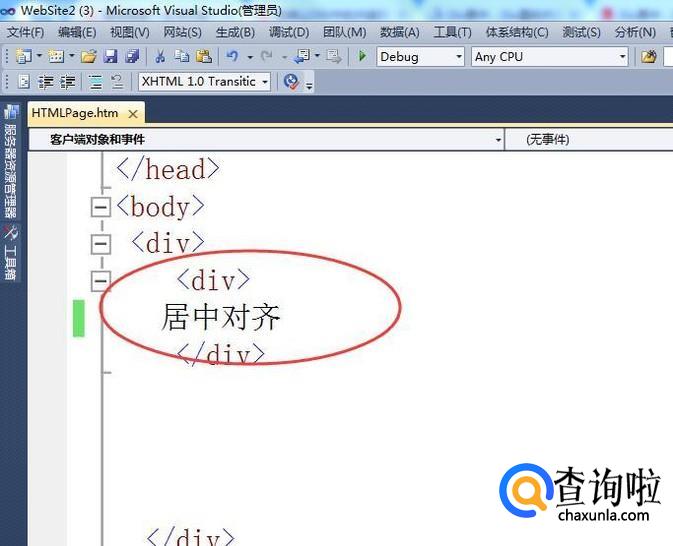
Task: Click the Copy icon in toolbar
Action: pyautogui.click(x=181, y=57)
